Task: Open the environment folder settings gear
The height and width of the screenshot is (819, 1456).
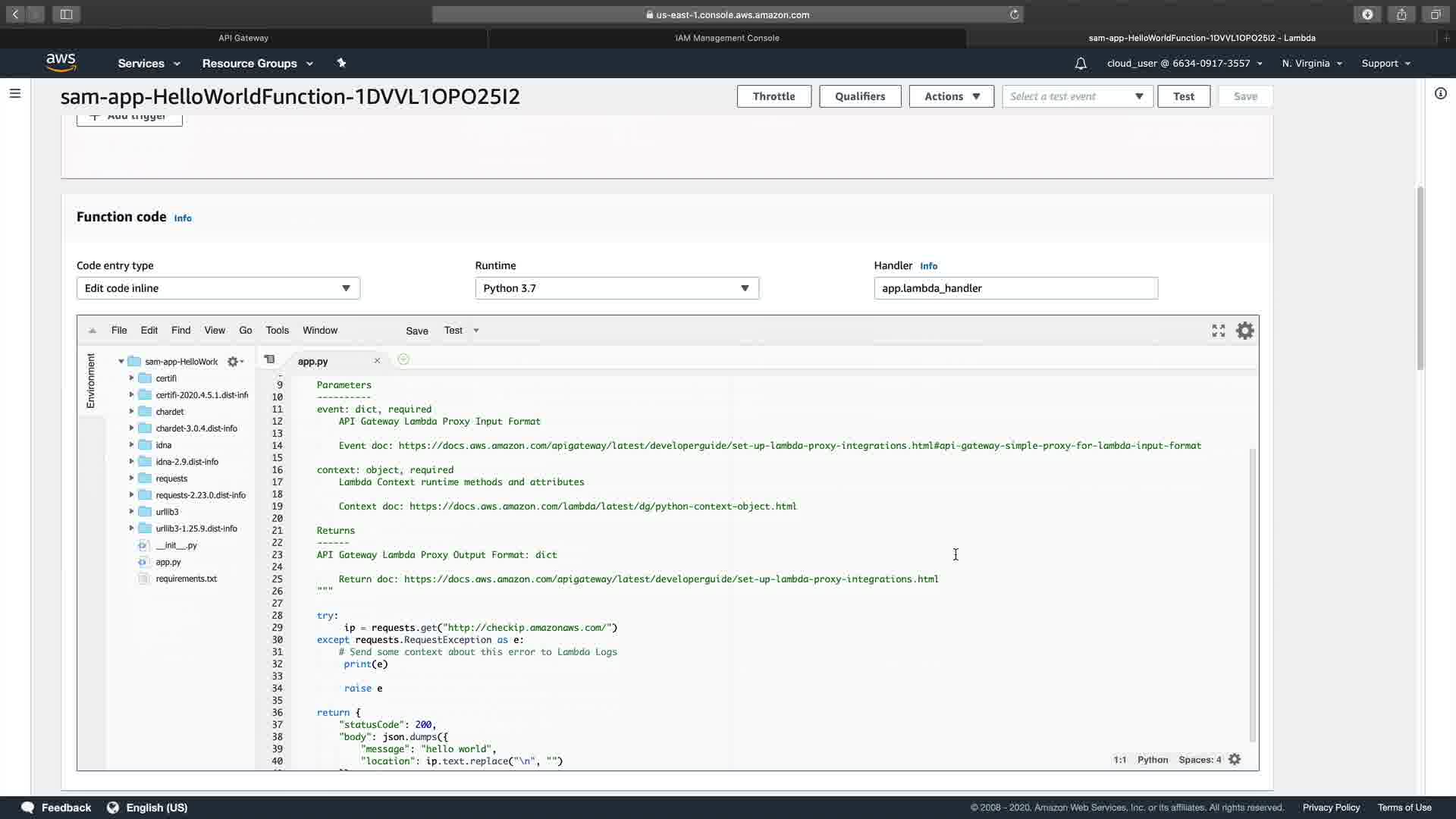Action: pos(234,362)
